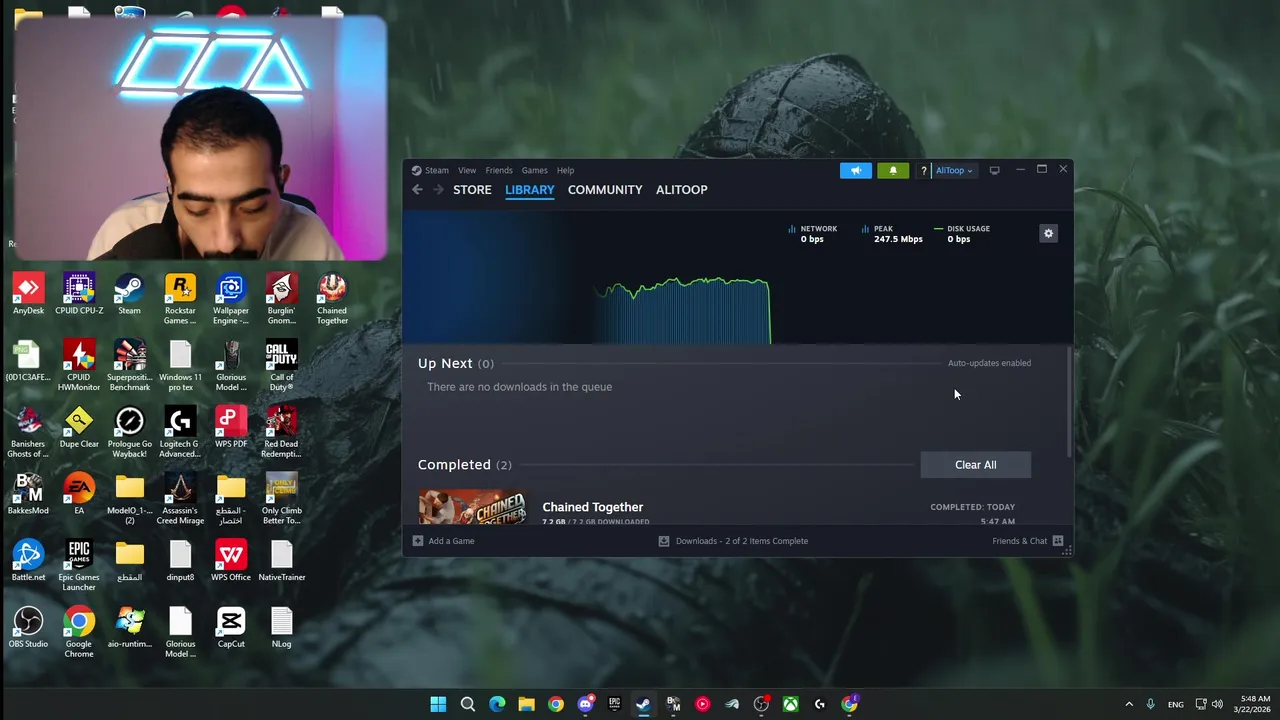Select the OBS Studio desktop icon
The width and height of the screenshot is (1280, 720).
point(28,629)
